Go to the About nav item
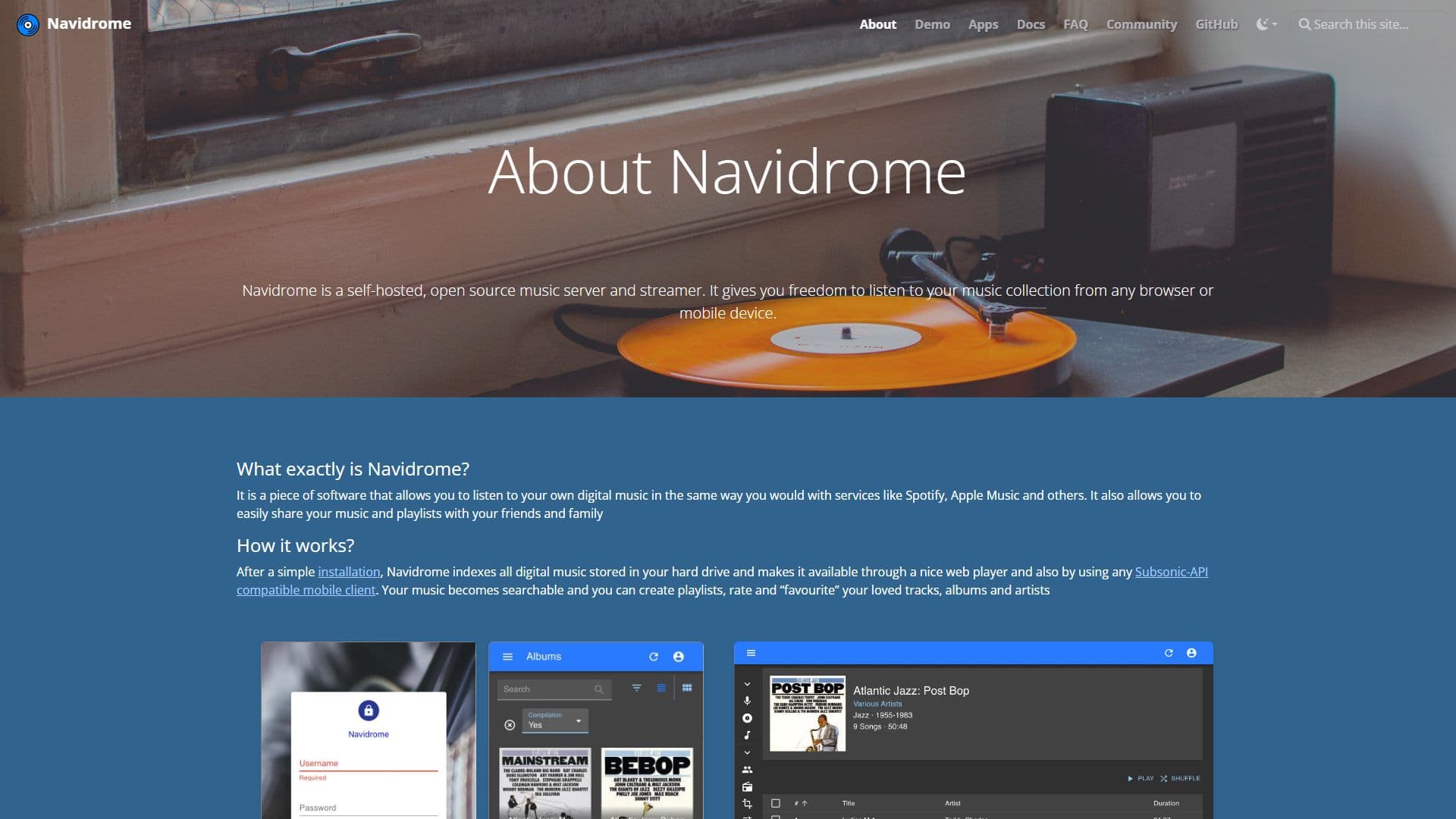This screenshot has width=1456, height=819. pyautogui.click(x=877, y=24)
